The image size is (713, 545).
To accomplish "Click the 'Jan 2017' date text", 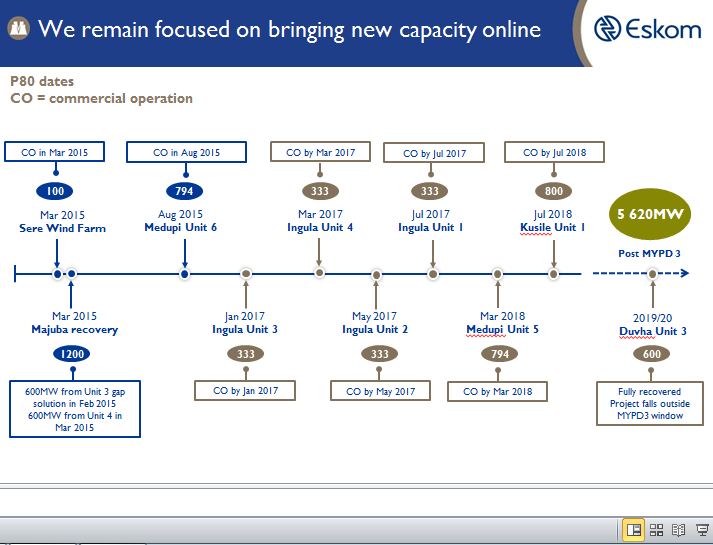I will 245,316.
